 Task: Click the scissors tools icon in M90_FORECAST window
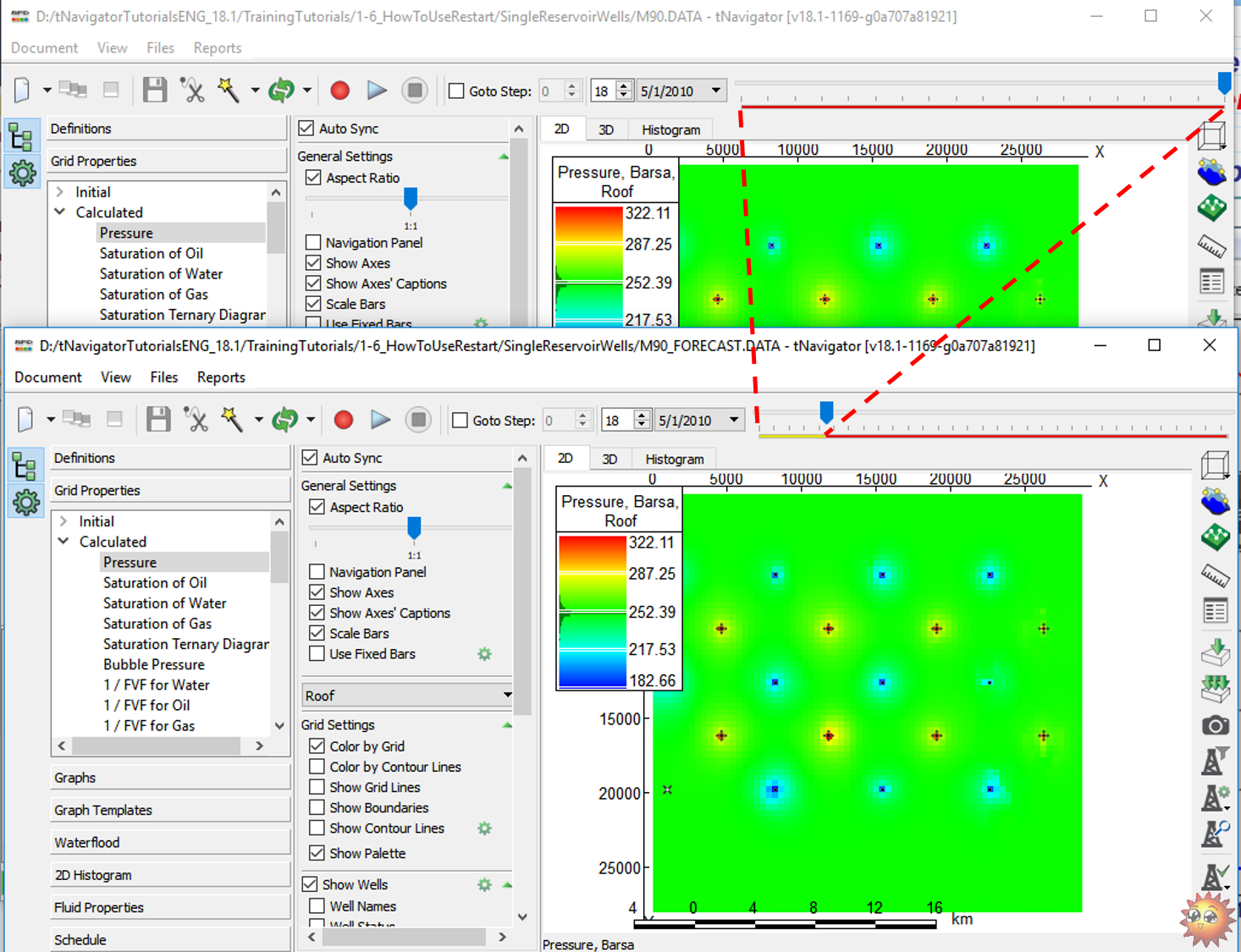tap(196, 420)
